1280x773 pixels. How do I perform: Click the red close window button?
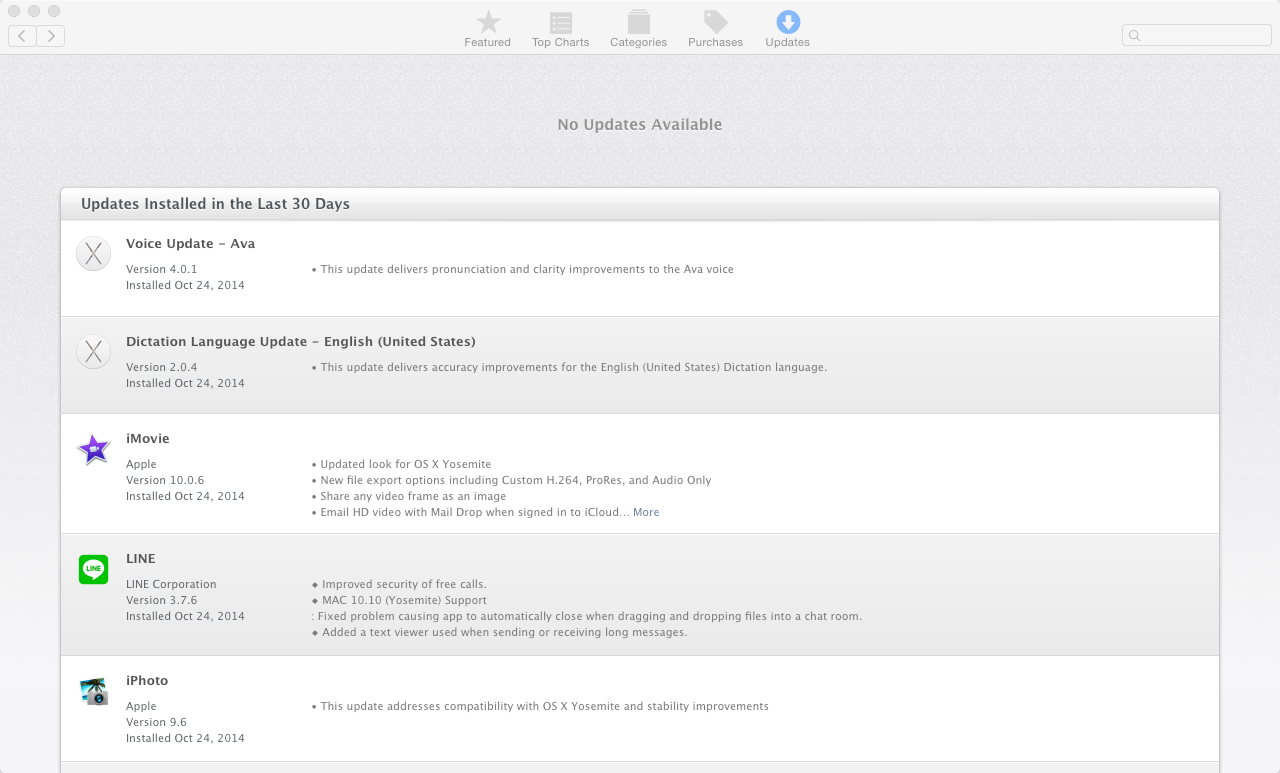point(14,11)
